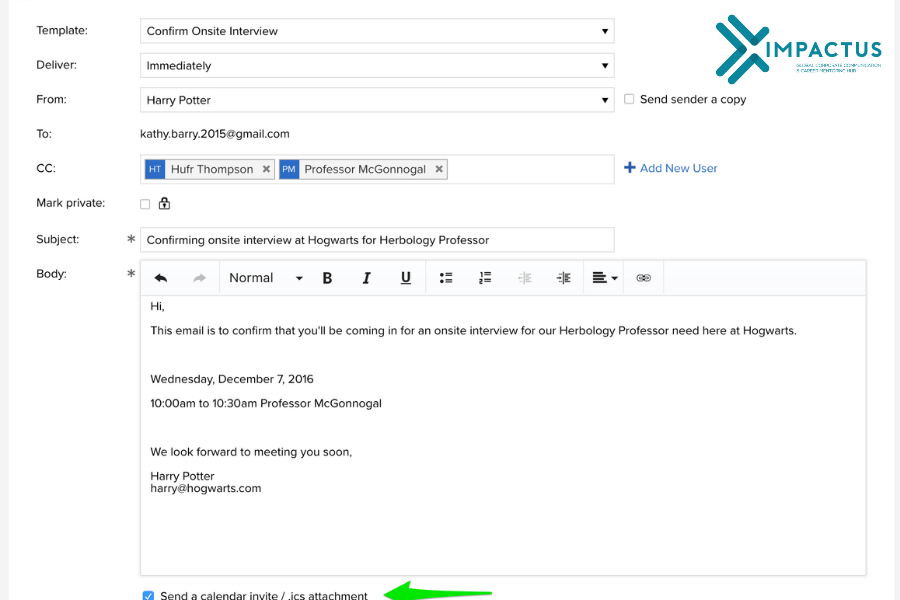This screenshot has width=900, height=600.
Task: Open the Template dropdown
Action: click(x=377, y=31)
